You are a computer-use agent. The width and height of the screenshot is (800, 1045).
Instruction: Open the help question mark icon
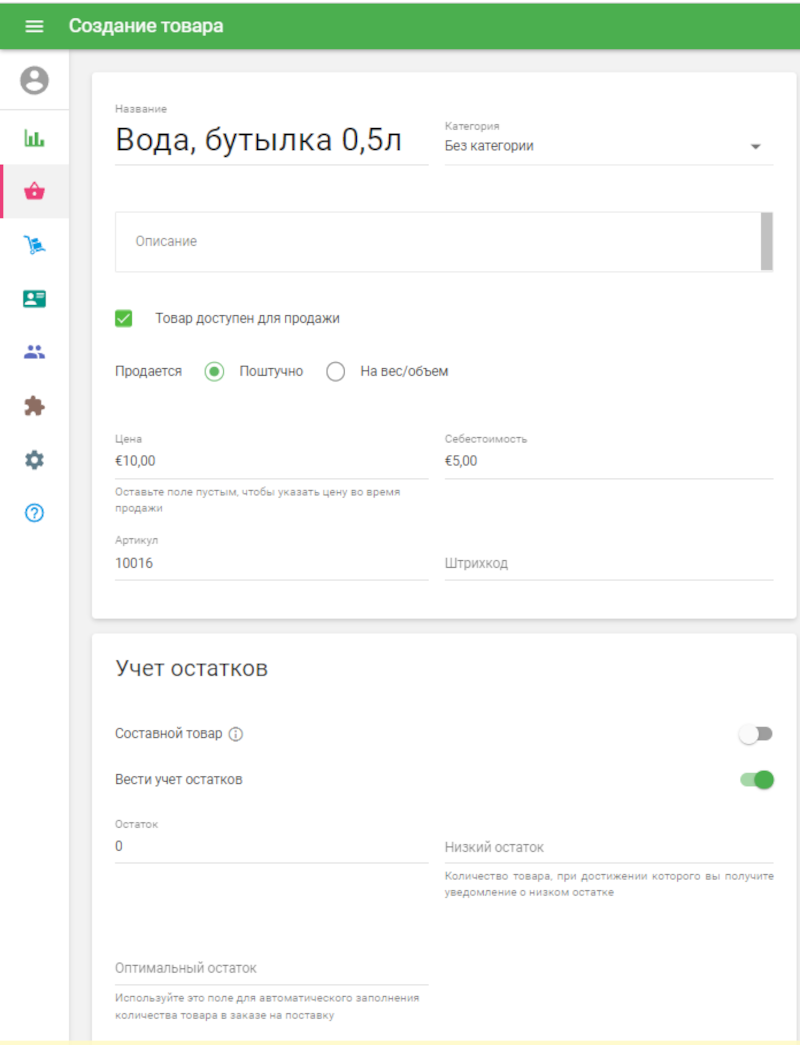click(33, 512)
